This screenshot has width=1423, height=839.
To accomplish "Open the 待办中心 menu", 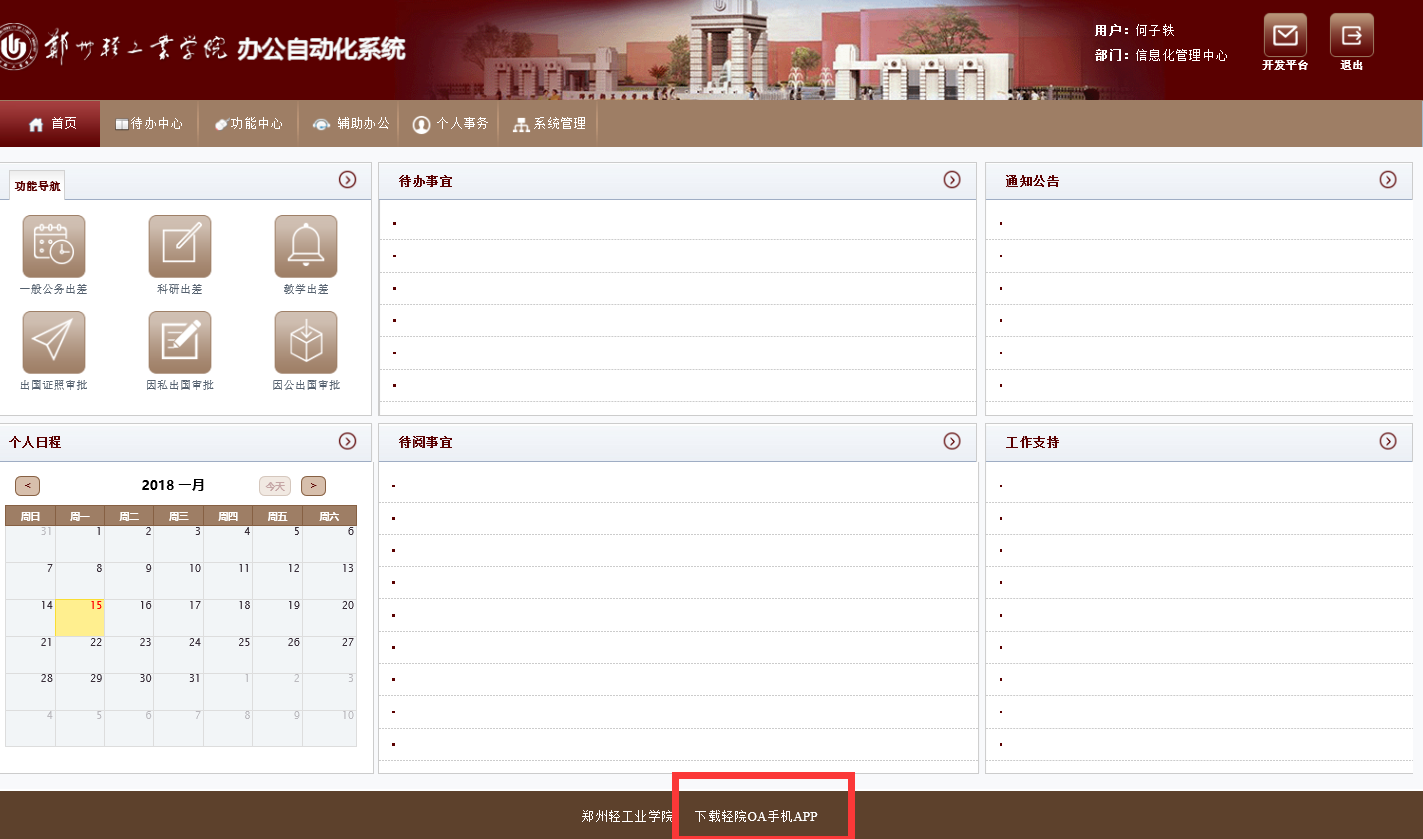I will (x=149, y=124).
